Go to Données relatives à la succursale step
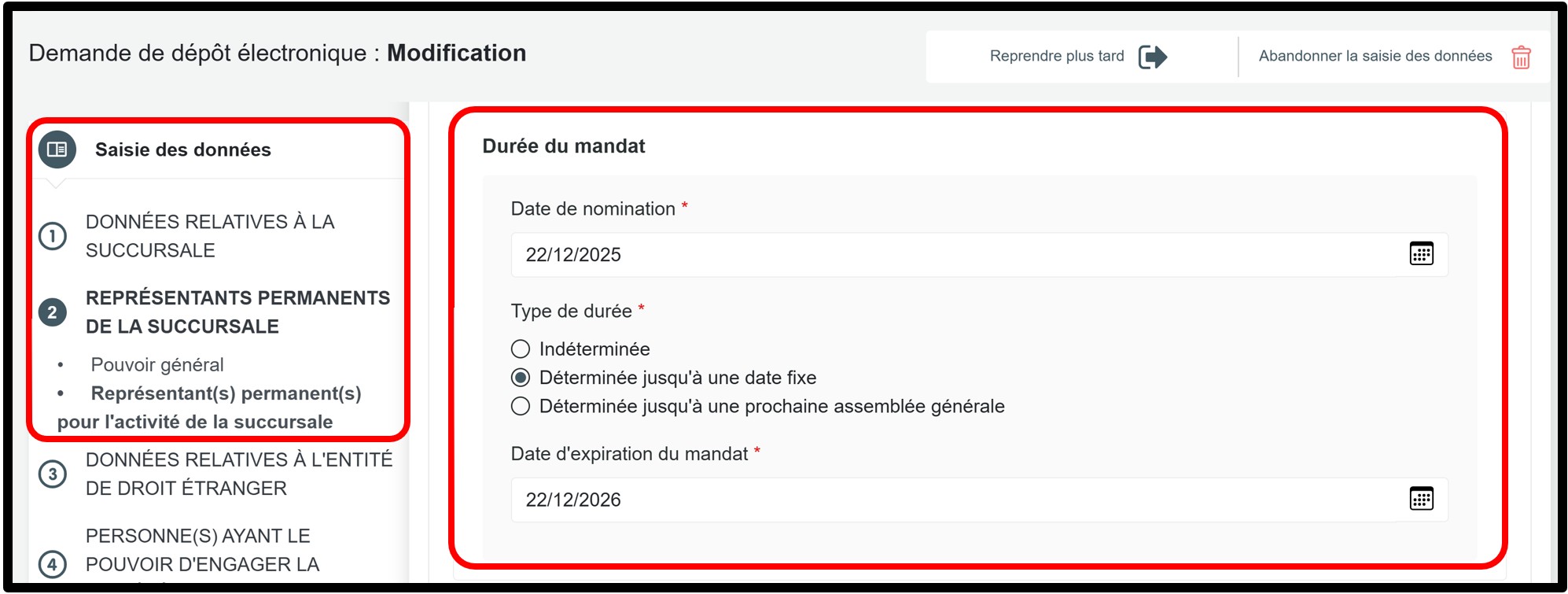1568x594 pixels. (210, 236)
